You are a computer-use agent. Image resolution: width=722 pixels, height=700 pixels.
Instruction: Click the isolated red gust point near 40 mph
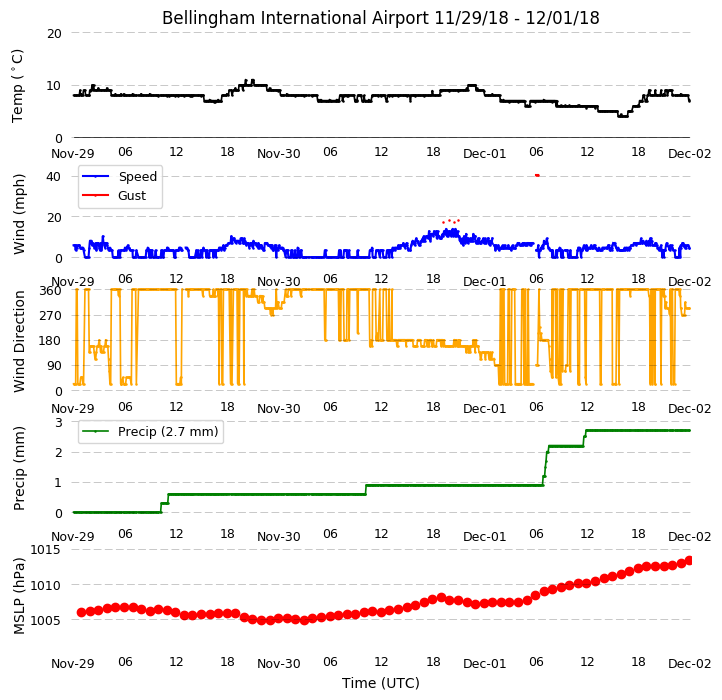click(x=537, y=175)
